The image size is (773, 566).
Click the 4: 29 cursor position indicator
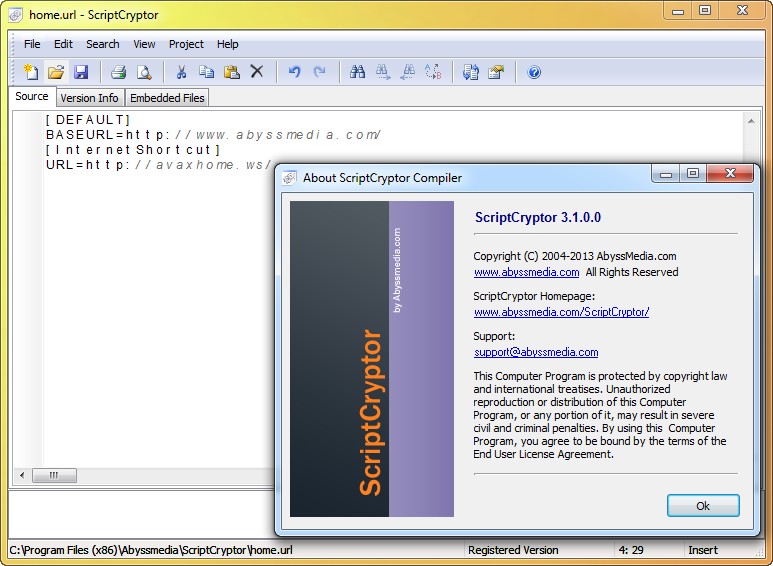point(631,550)
